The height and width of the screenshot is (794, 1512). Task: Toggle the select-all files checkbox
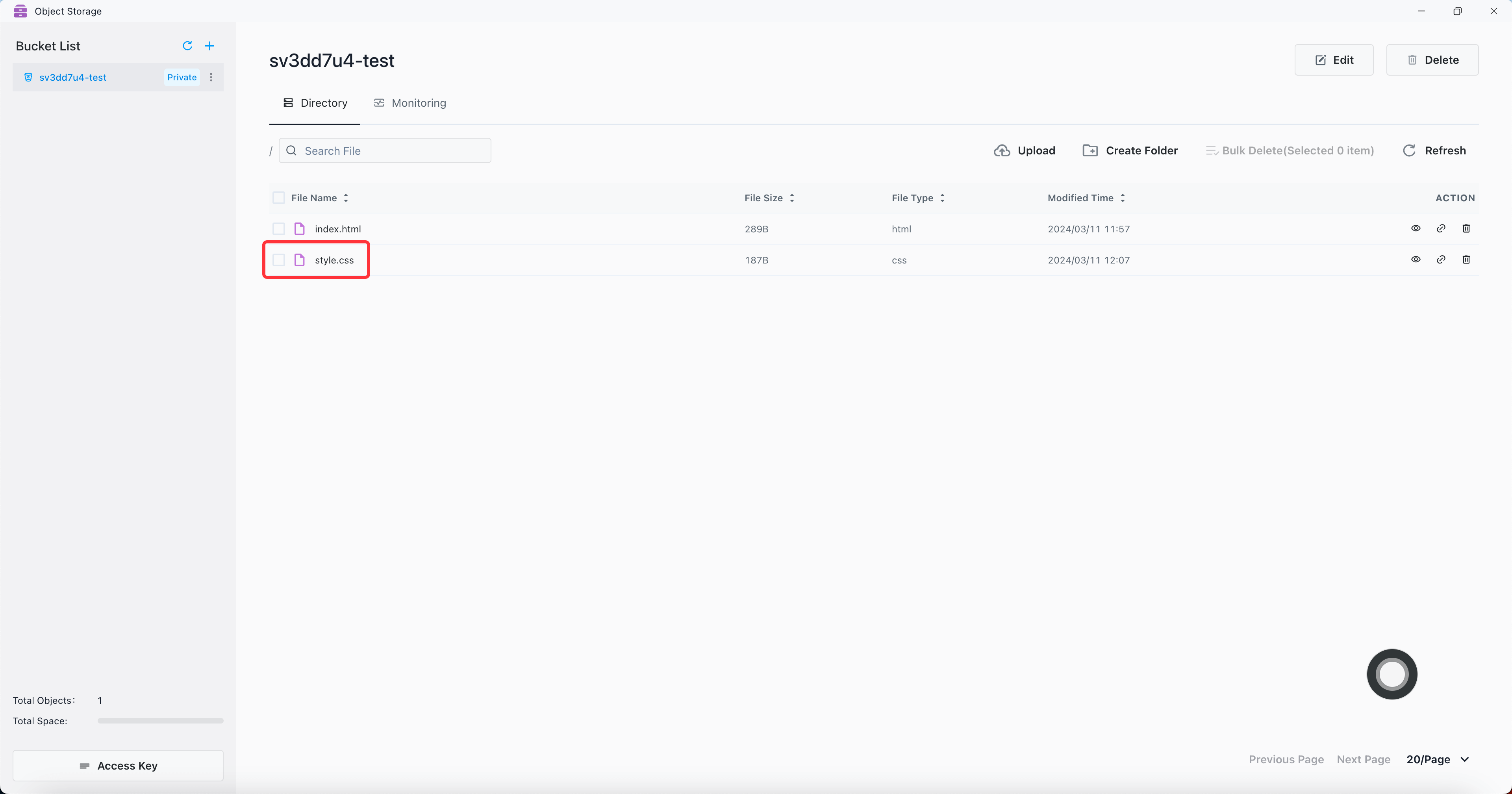point(279,198)
